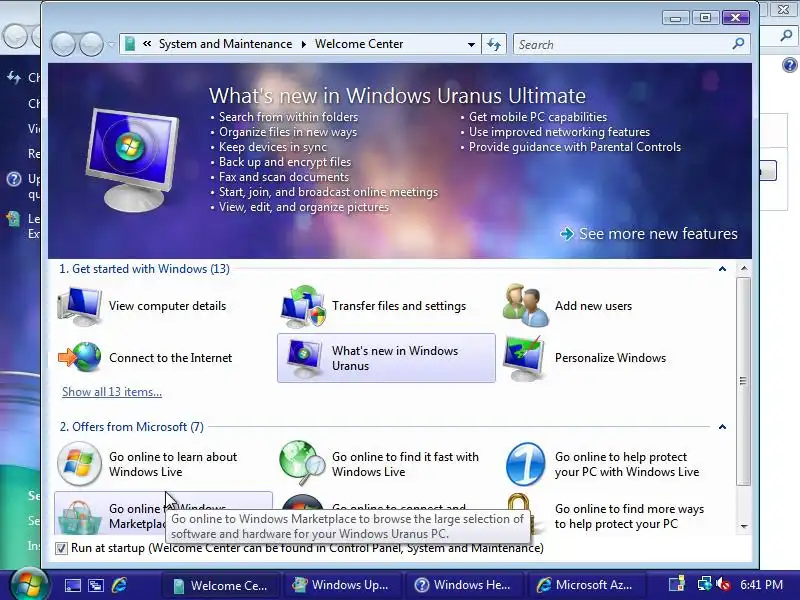The image size is (800, 600).
Task: Collapse Offers from Microsoft section
Action: (x=722, y=427)
